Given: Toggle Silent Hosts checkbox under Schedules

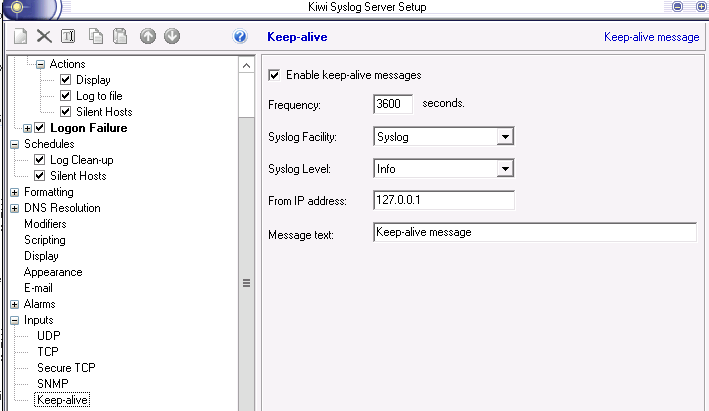Looking at the screenshot, I should [40, 175].
